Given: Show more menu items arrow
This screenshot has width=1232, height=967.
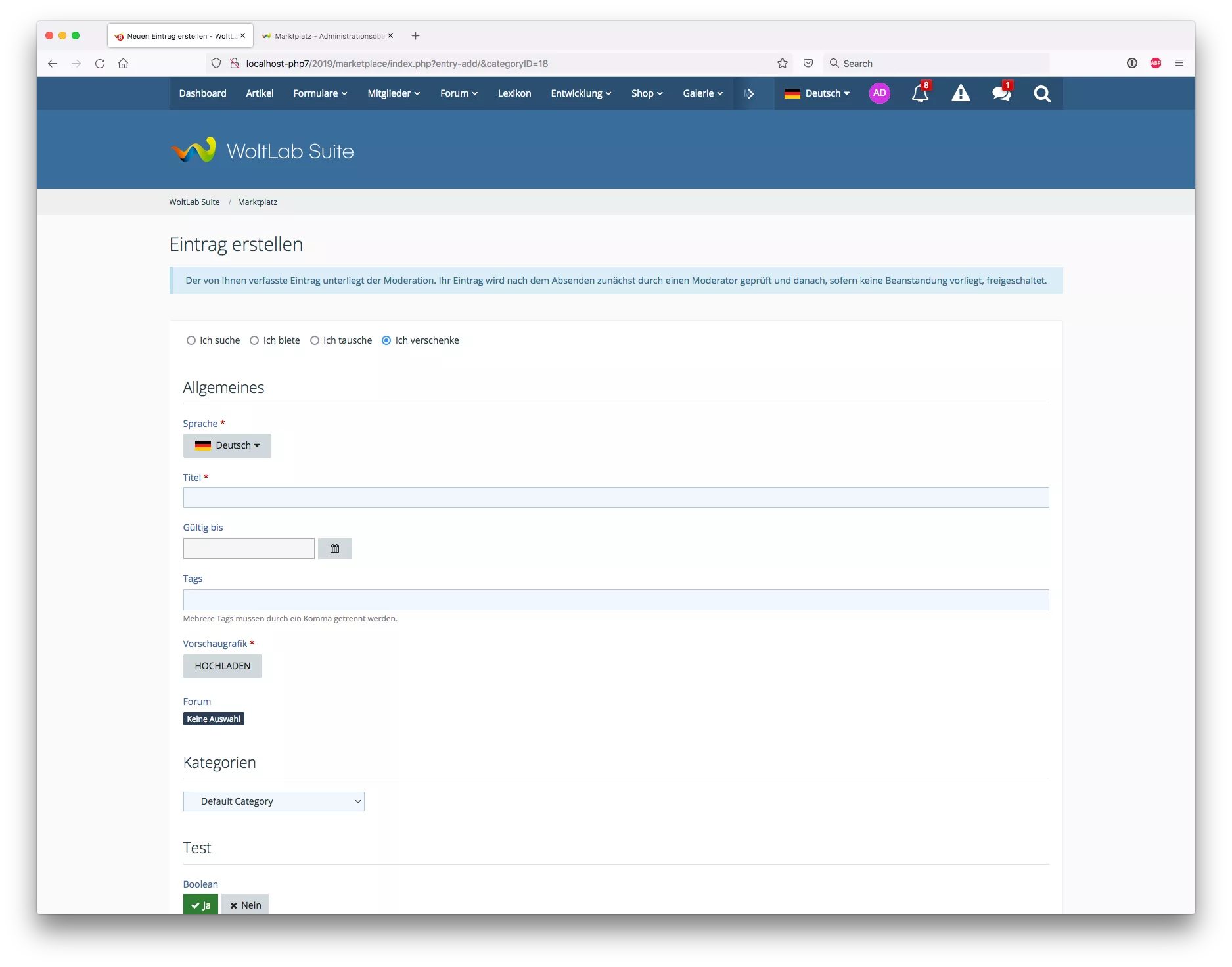Looking at the screenshot, I should click(749, 94).
